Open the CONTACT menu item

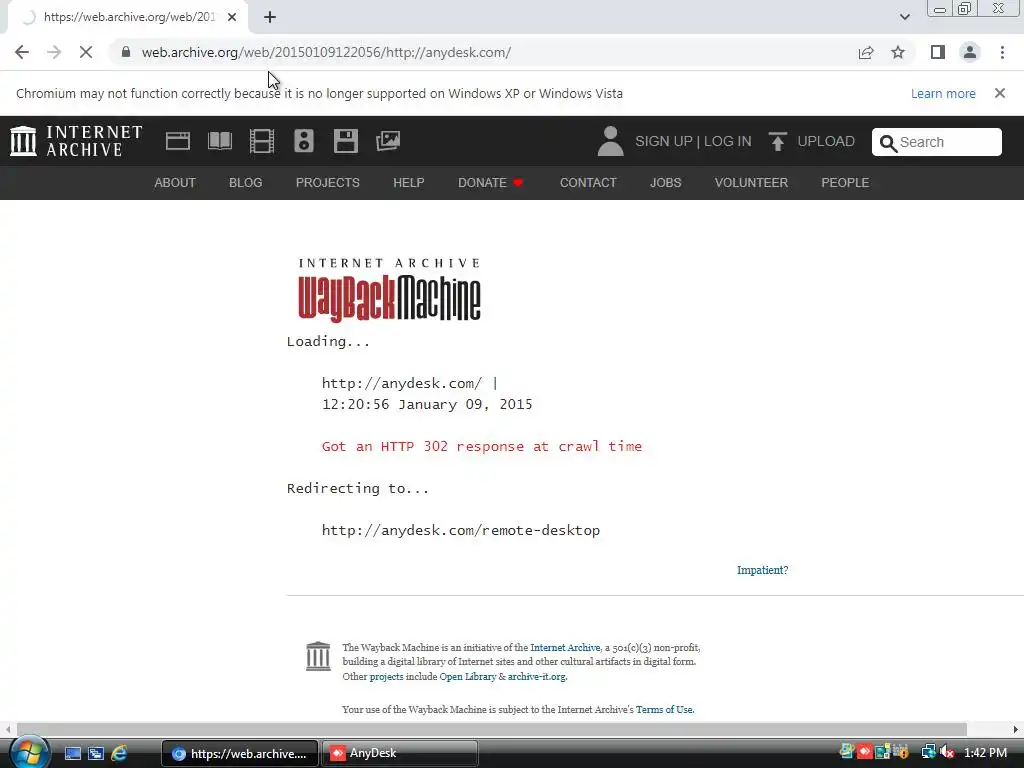point(588,183)
